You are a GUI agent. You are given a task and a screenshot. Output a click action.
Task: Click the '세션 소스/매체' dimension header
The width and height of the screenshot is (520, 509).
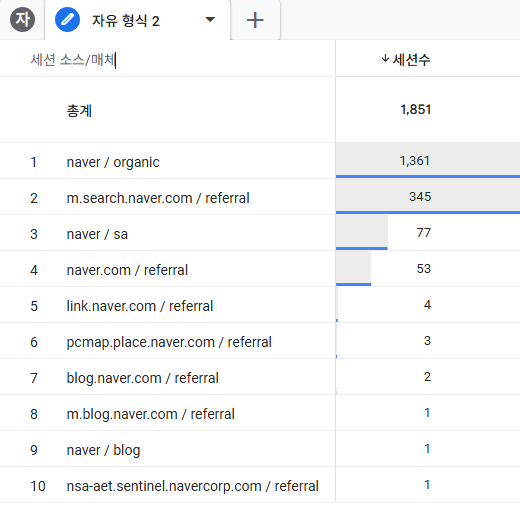point(73,60)
